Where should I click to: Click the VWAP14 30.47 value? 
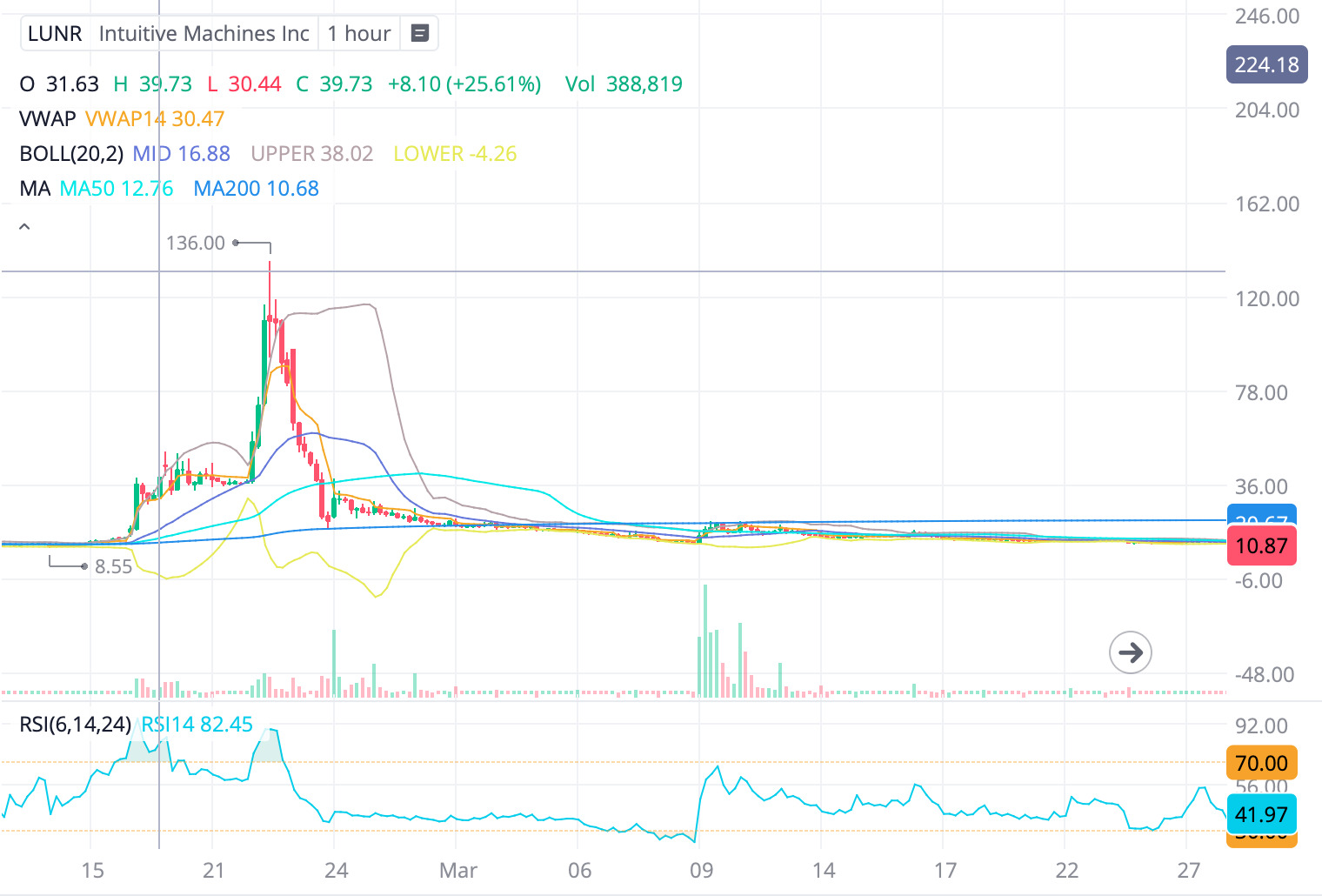coord(155,118)
